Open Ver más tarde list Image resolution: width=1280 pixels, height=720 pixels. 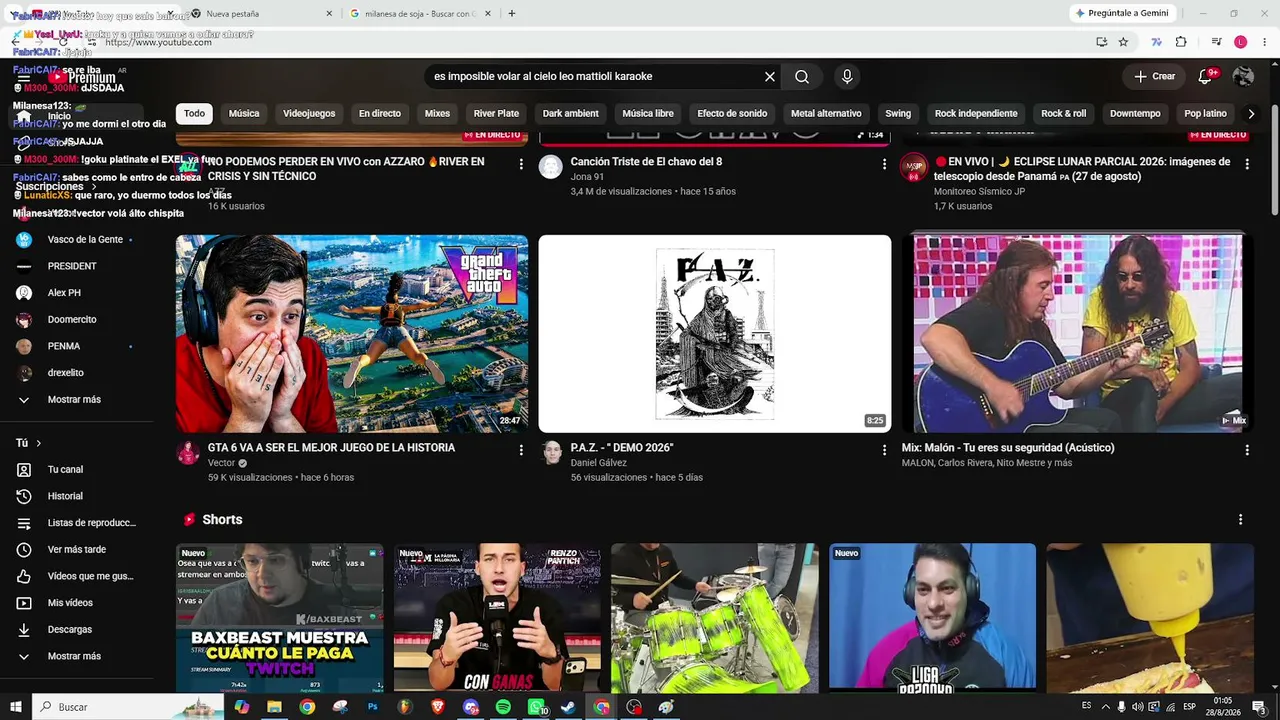(x=76, y=549)
